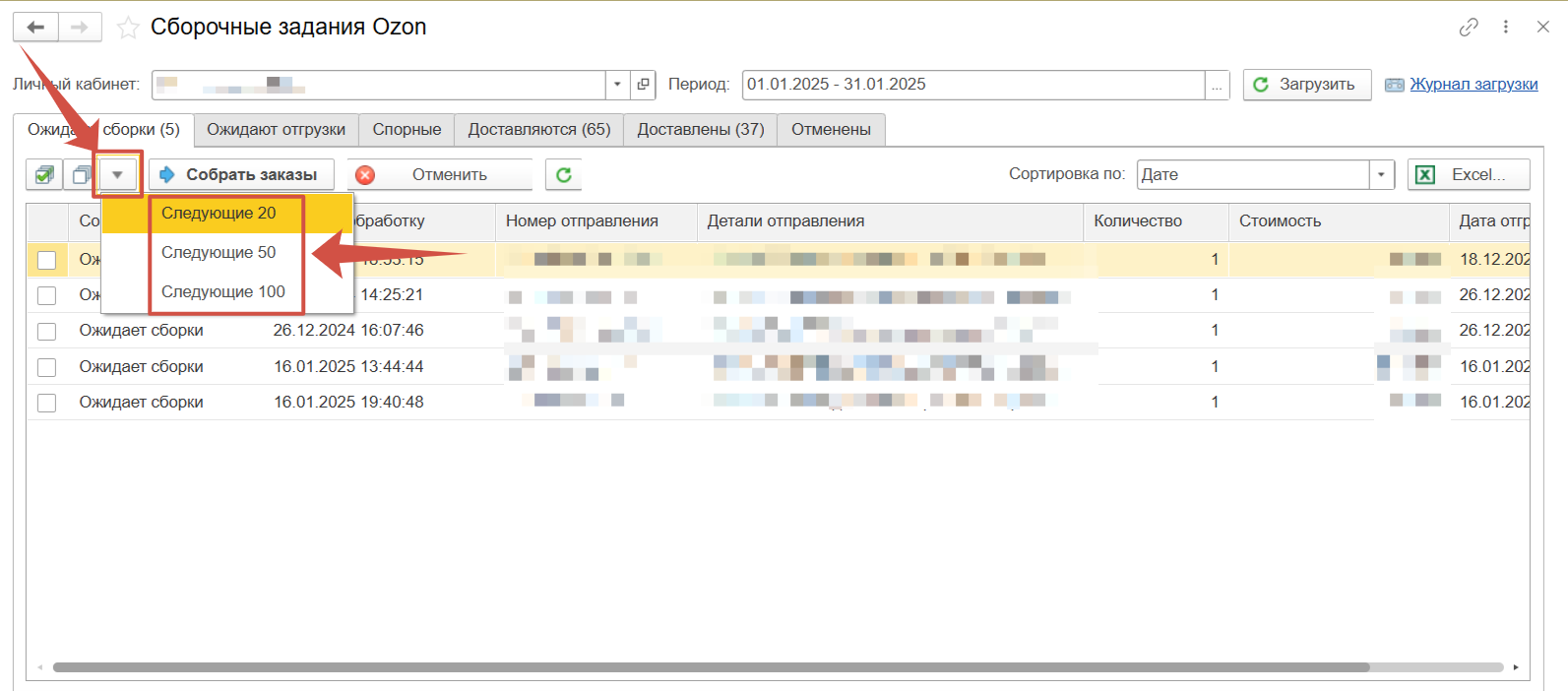
Task: Open the Журнал загрузки link
Action: (1474, 85)
